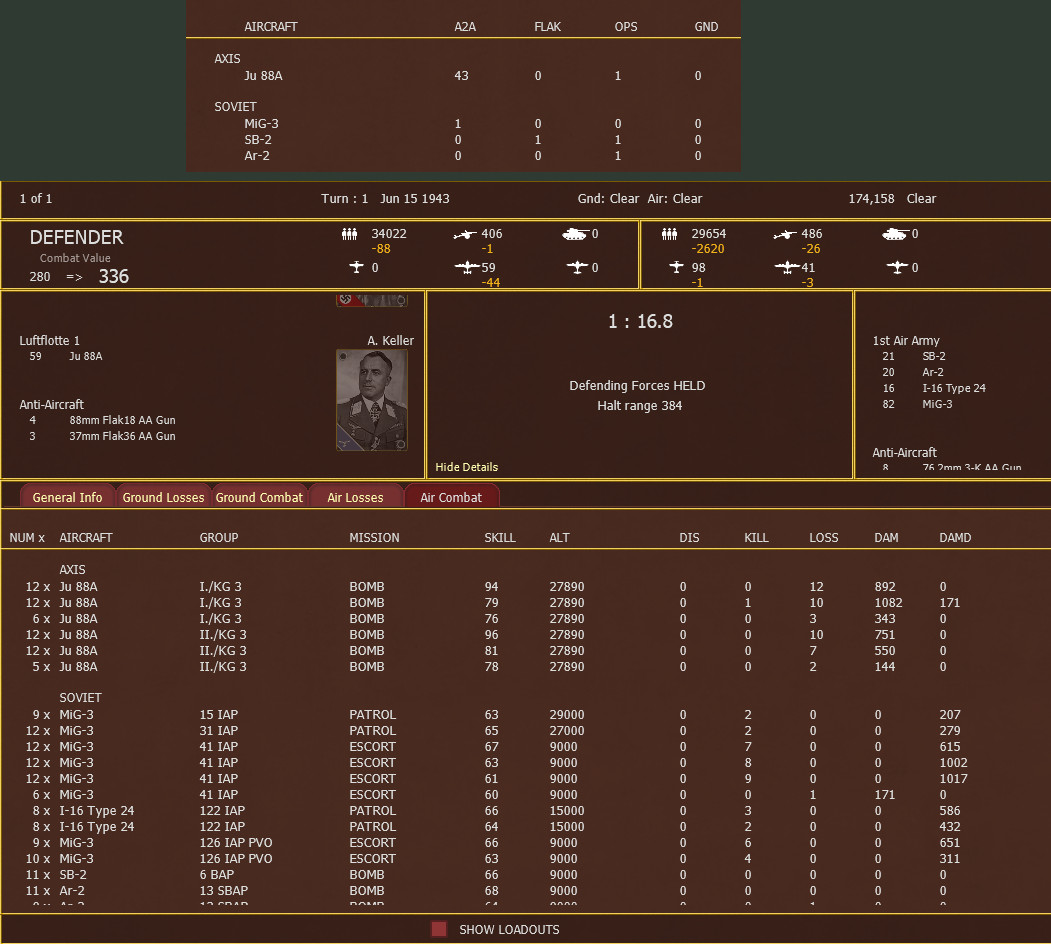
Task: Click A. Keller commander portrait
Action: [371, 400]
